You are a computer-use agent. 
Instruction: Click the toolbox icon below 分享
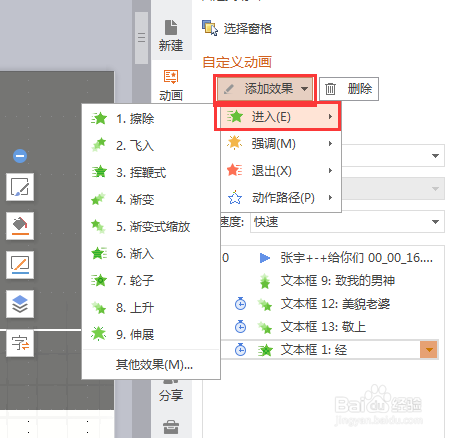(x=171, y=426)
